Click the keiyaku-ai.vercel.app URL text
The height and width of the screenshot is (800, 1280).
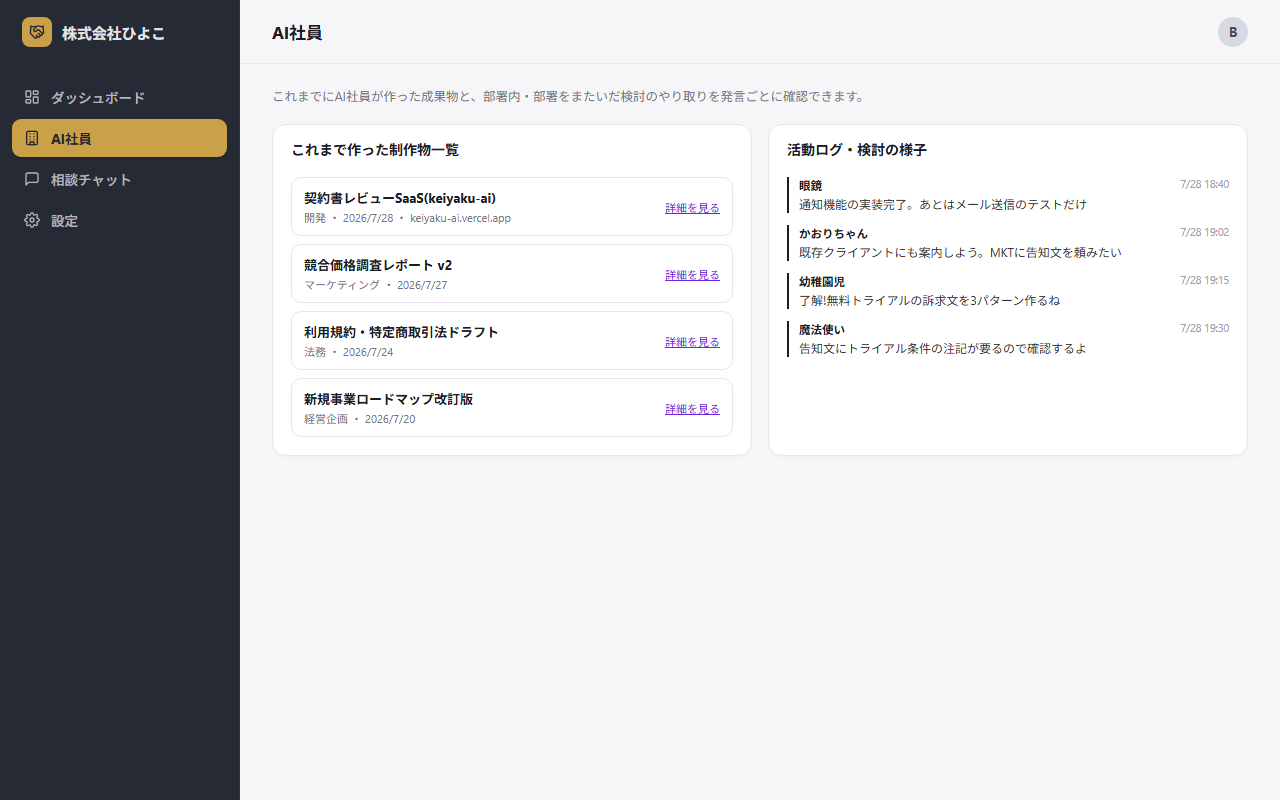click(x=460, y=218)
